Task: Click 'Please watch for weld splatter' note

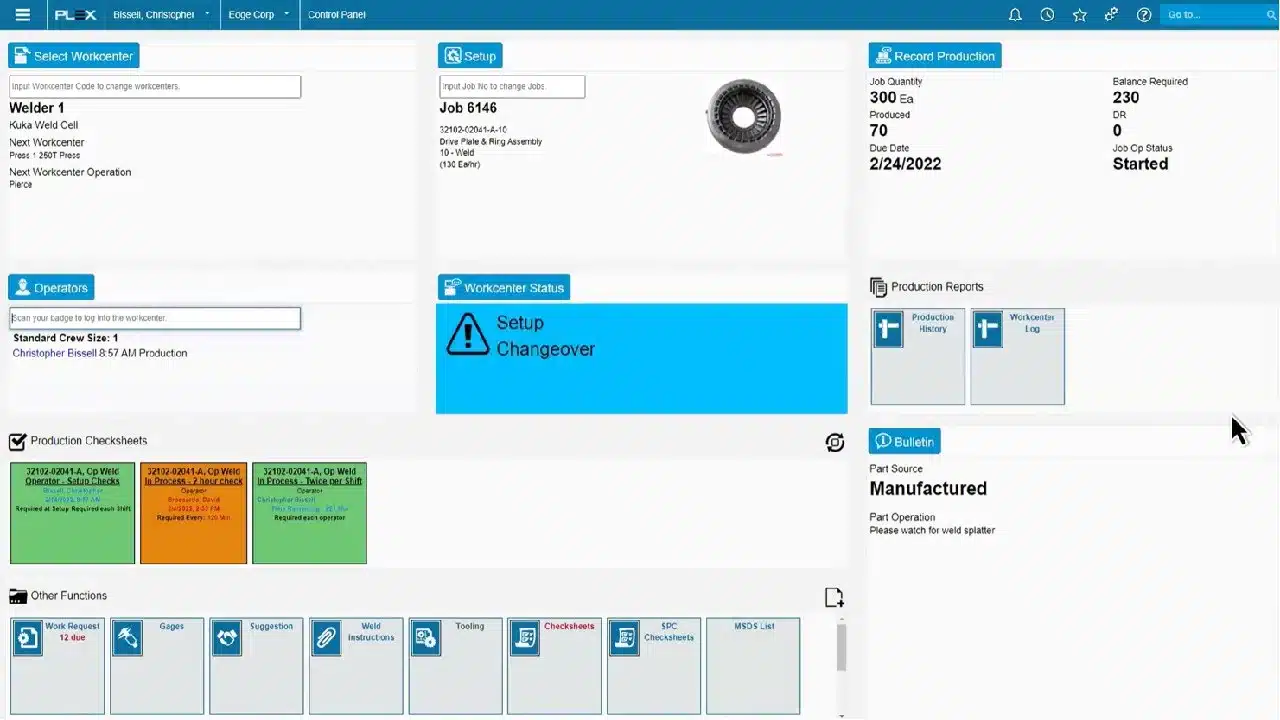Action: click(x=932, y=530)
